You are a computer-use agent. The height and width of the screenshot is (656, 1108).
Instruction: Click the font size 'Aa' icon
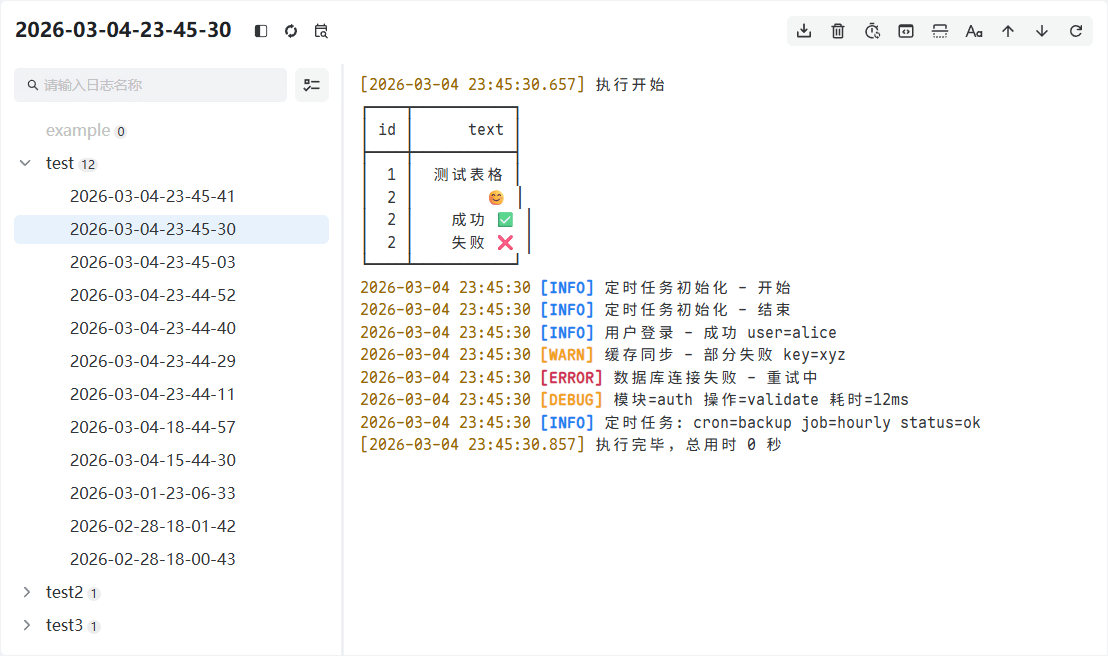[x=974, y=31]
